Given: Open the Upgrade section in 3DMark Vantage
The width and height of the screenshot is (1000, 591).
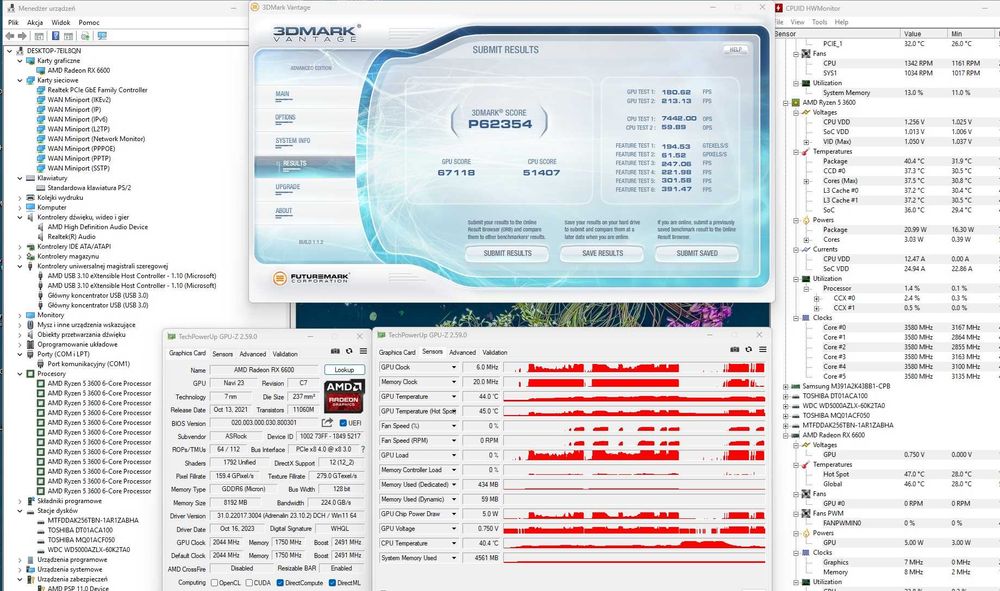Looking at the screenshot, I should [x=288, y=187].
